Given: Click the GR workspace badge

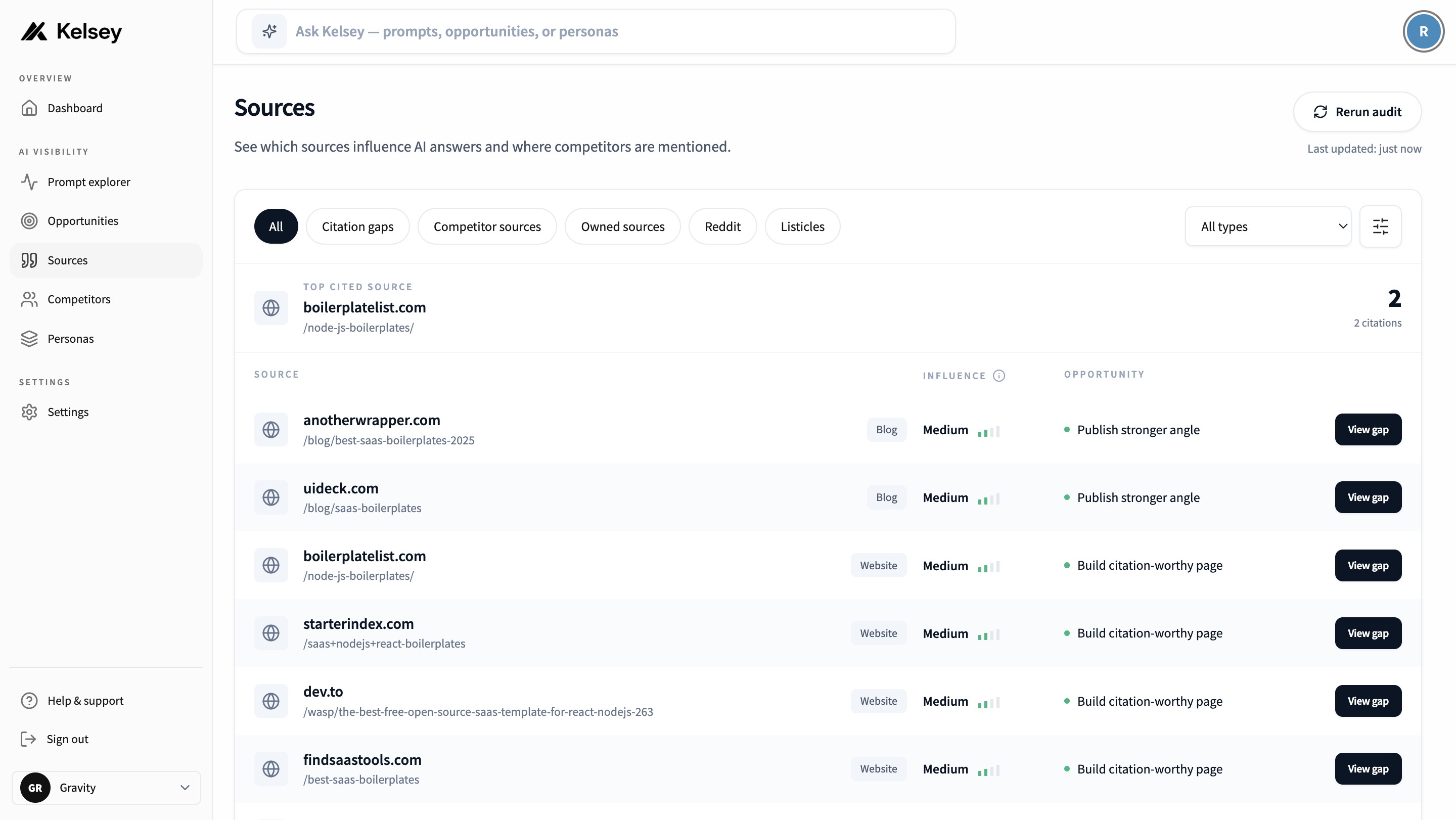Looking at the screenshot, I should [x=35, y=788].
